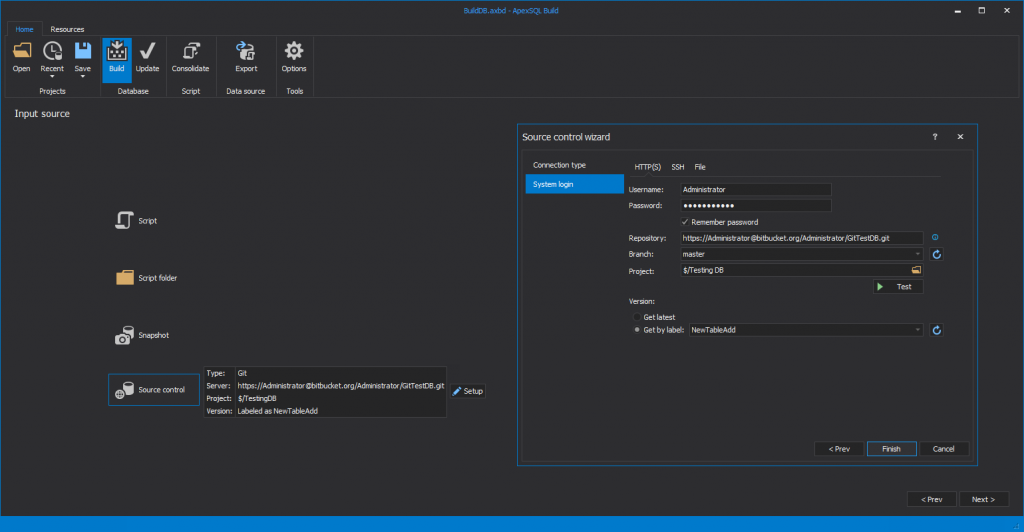
Task: Switch to the SSH protocol tab
Action: coord(678,166)
